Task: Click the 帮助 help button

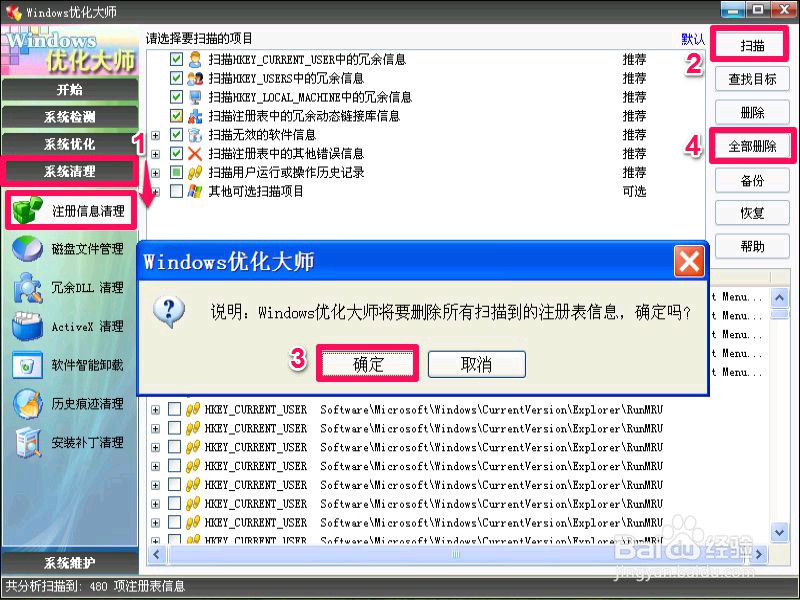Action: 752,247
